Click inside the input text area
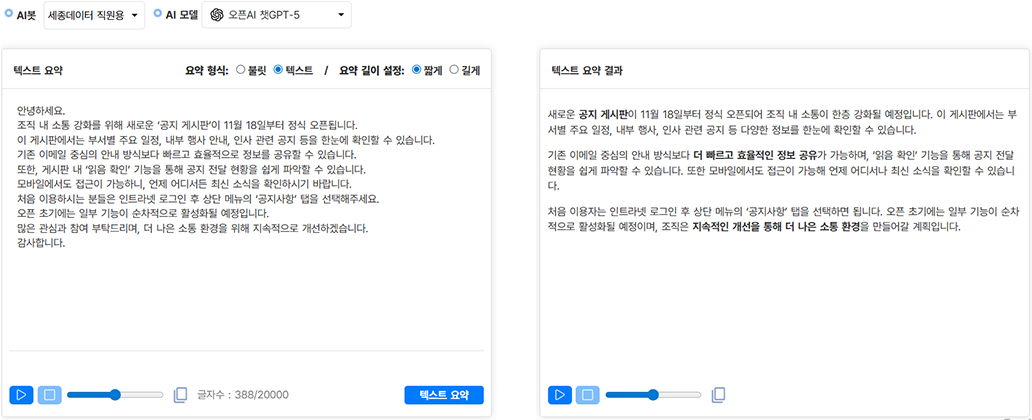Image resolution: width=1032 pixels, height=420 pixels. 245,300
